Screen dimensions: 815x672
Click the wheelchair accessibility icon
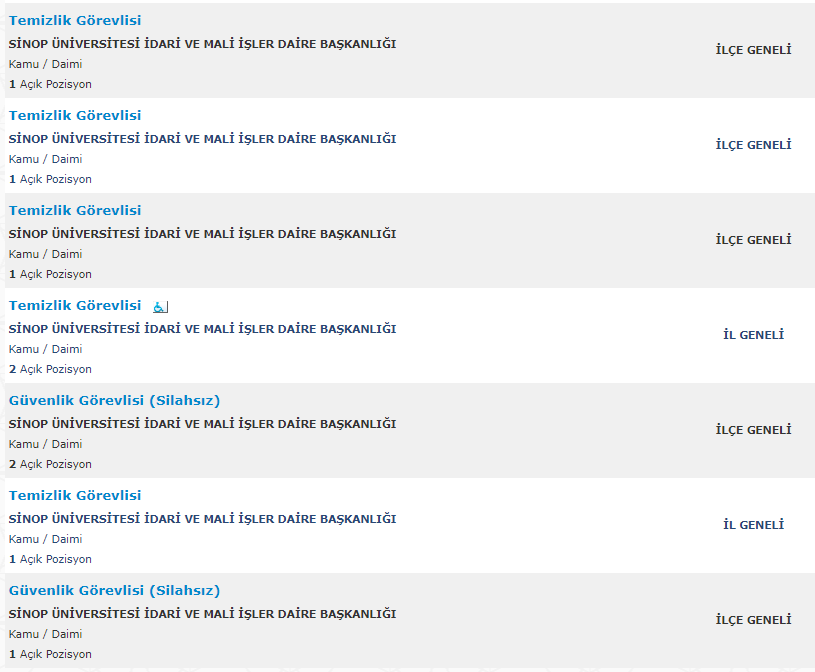160,307
